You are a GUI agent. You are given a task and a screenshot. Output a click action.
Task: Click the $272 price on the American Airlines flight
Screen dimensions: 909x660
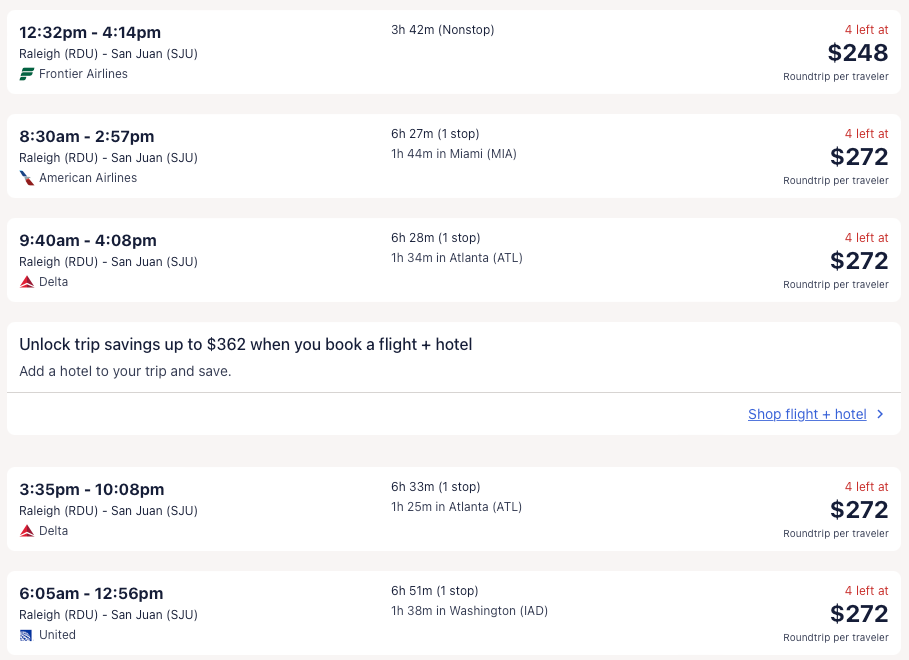point(858,157)
